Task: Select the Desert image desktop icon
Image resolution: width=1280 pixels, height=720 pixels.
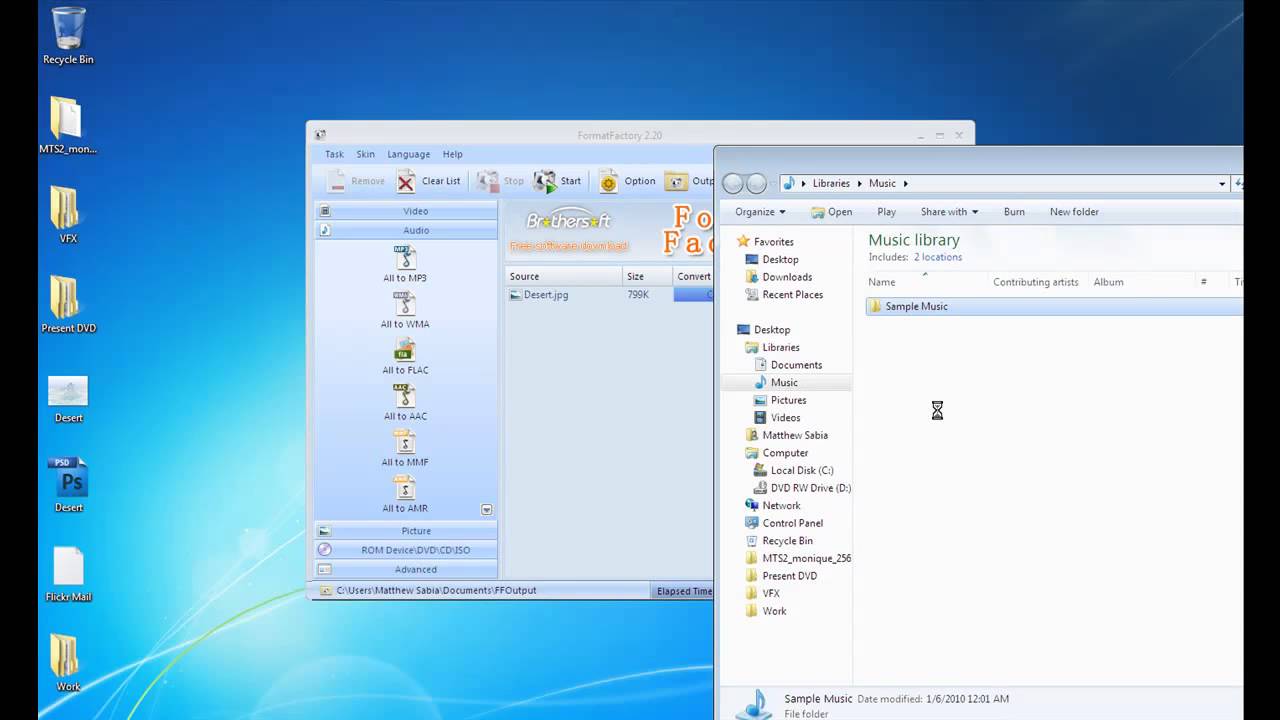Action: click(x=68, y=399)
